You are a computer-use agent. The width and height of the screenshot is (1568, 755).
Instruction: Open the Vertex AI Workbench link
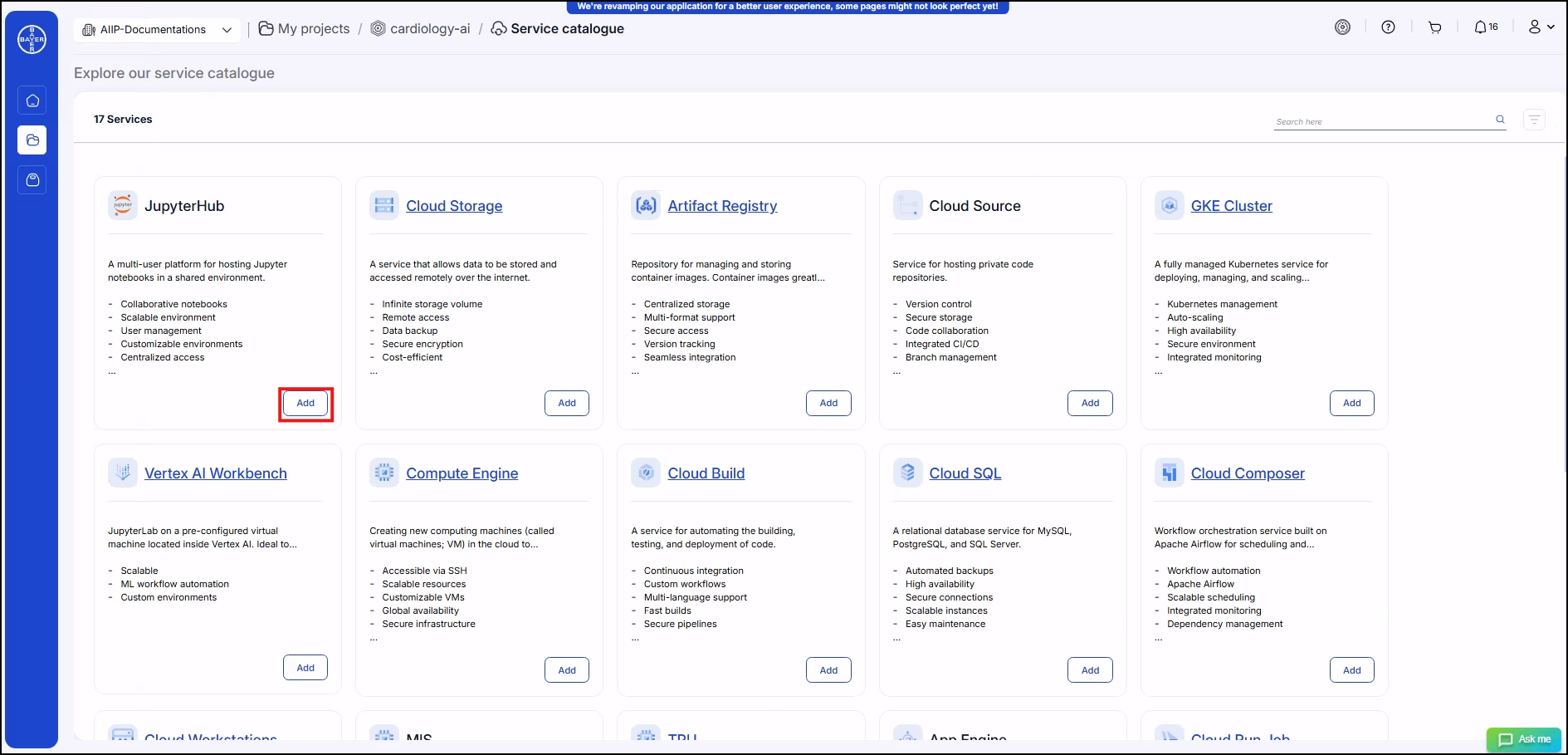tap(216, 473)
